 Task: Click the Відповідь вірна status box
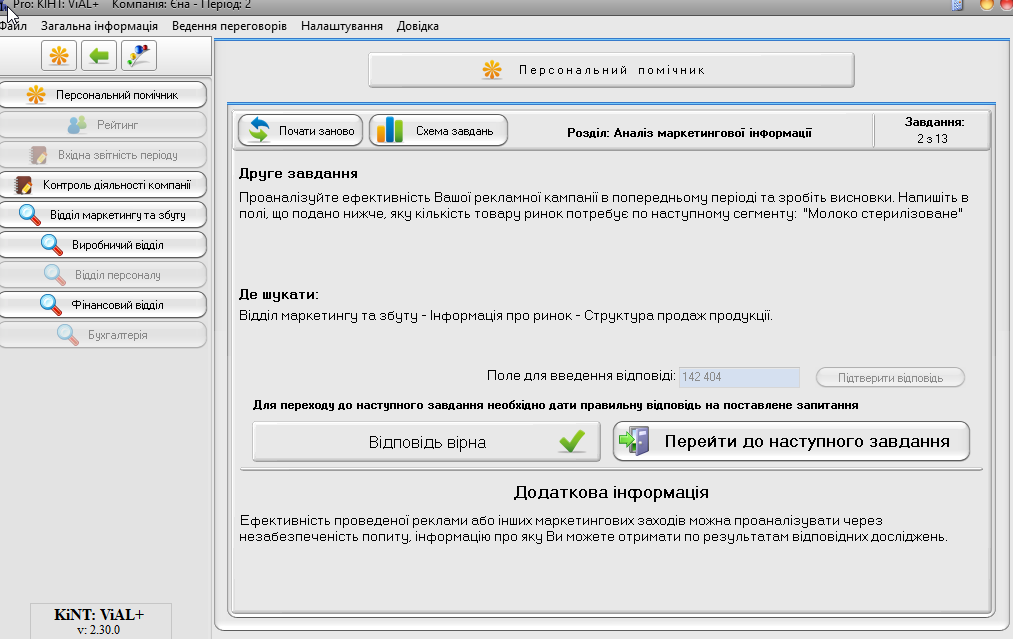click(x=426, y=442)
